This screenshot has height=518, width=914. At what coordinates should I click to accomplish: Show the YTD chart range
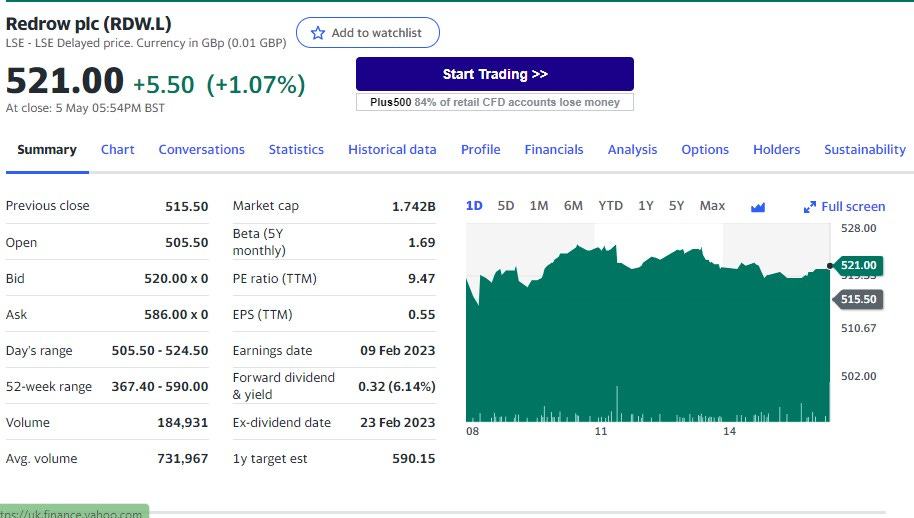611,206
